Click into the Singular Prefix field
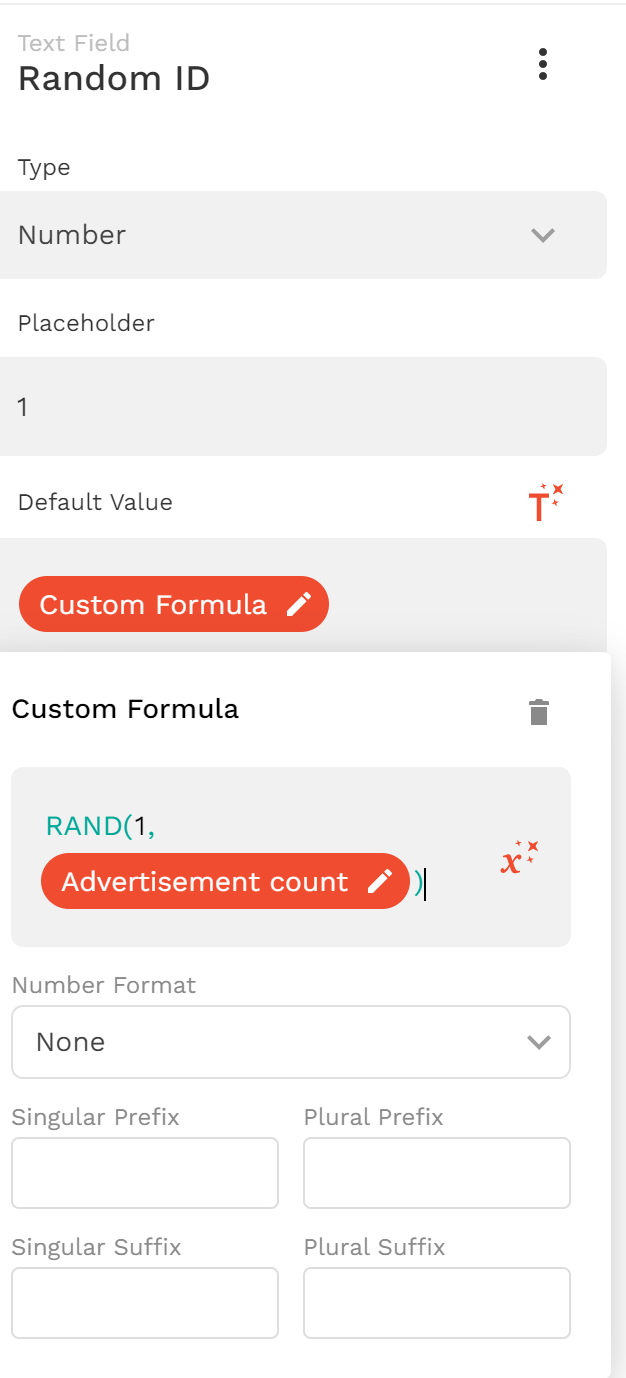Screen dimensions: 626x1378 tap(145, 1172)
